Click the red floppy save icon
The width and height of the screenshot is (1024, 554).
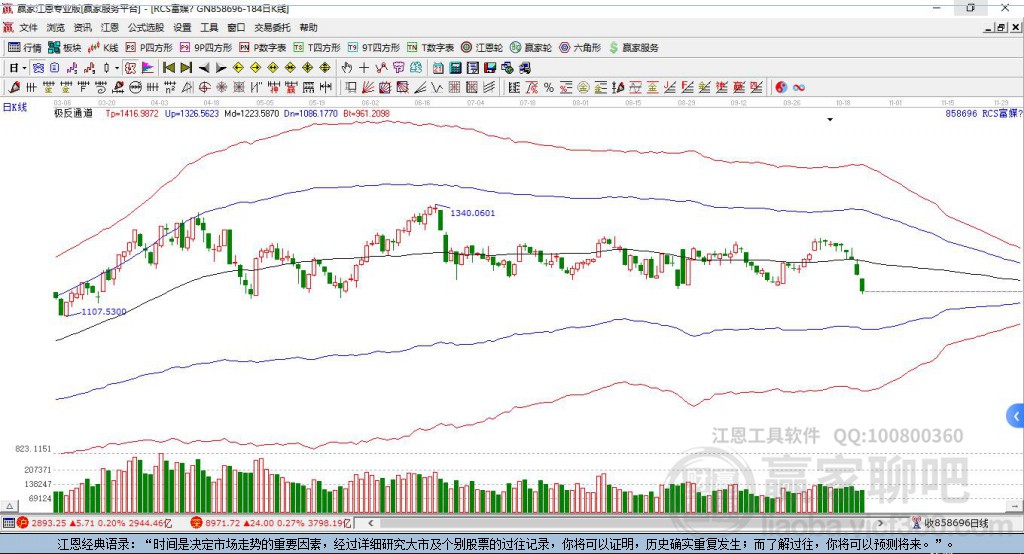490,67
